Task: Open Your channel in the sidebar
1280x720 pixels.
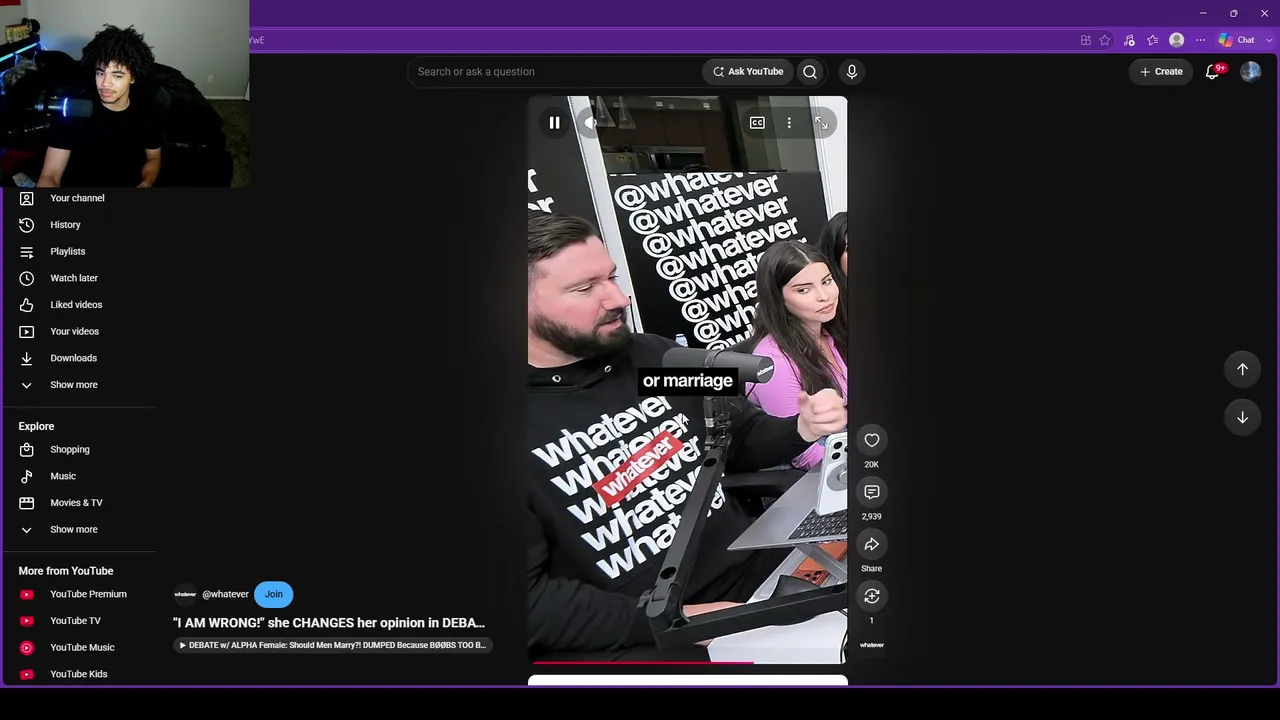Action: (x=78, y=198)
